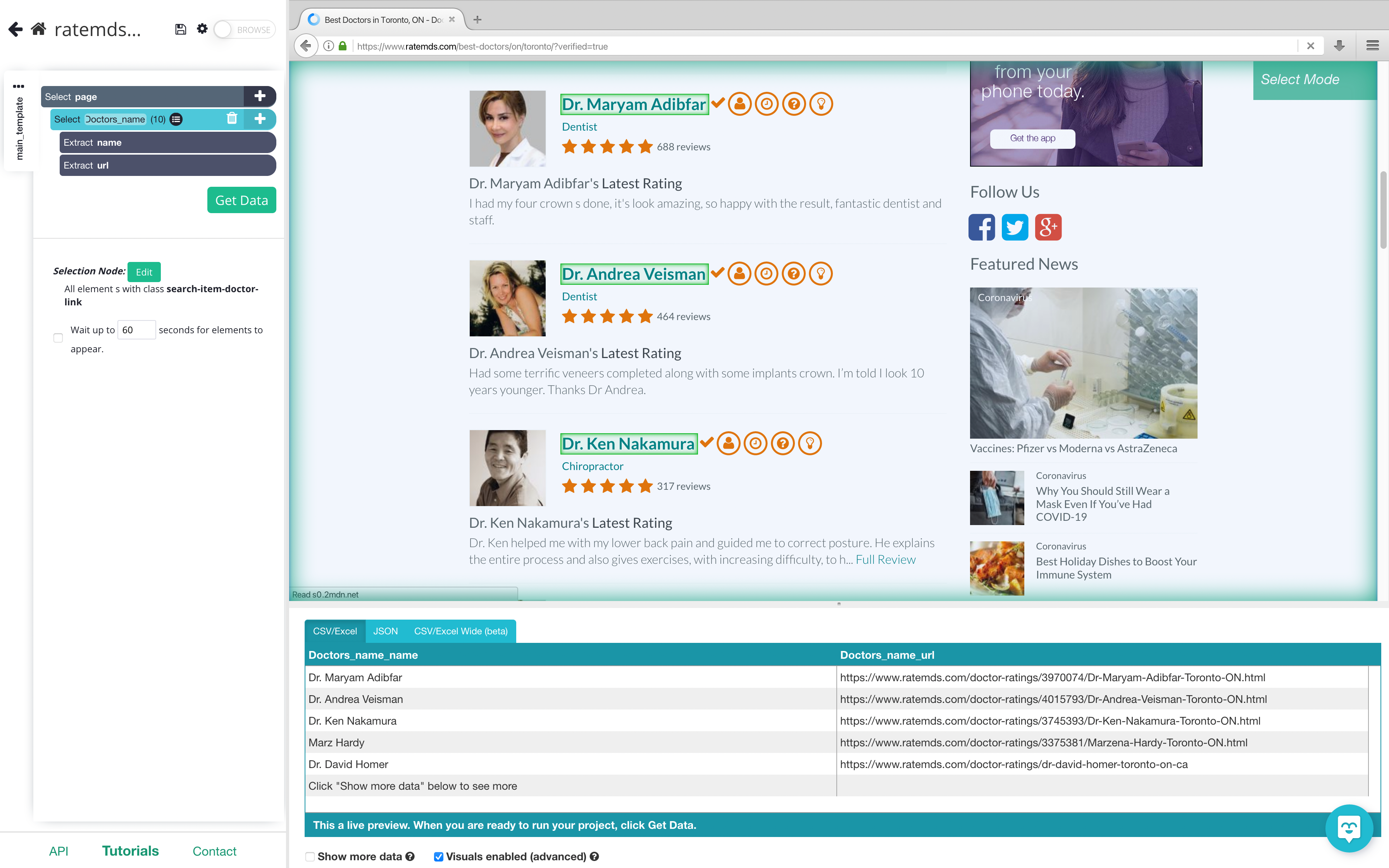Check the Show more data checkbox
Screen dimensions: 1389x868
point(310,856)
